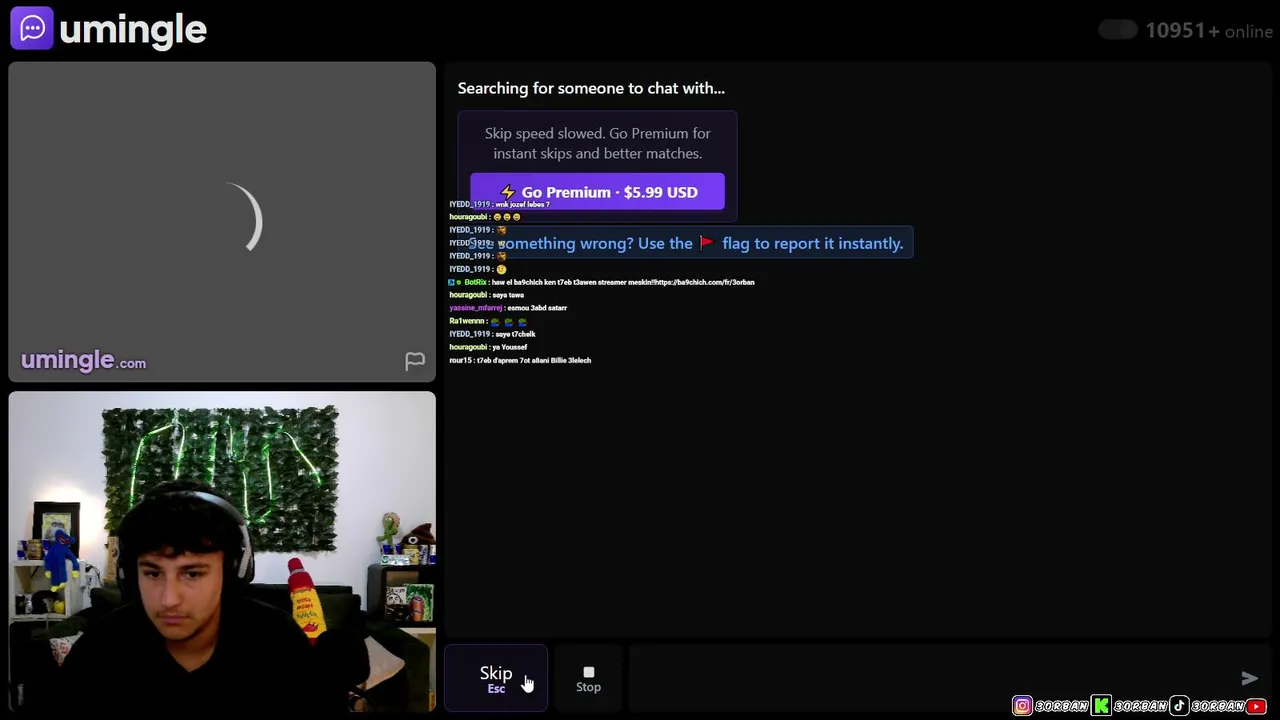Click the "wnk jozef lebes ?" chat line
The image size is (1280, 720).
[x=499, y=204]
